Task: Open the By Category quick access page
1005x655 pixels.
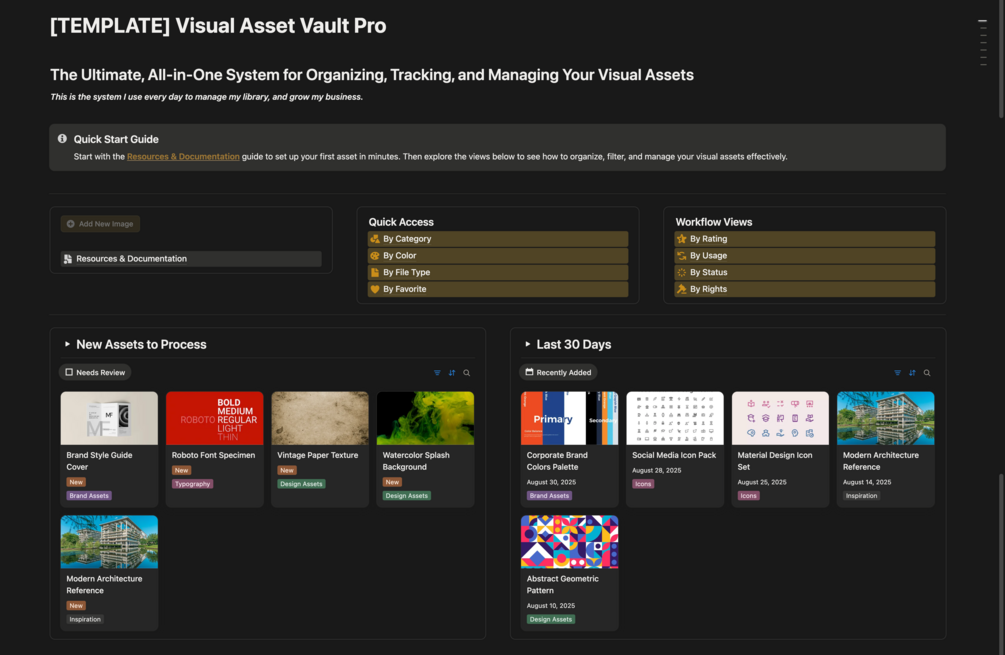Action: (498, 238)
